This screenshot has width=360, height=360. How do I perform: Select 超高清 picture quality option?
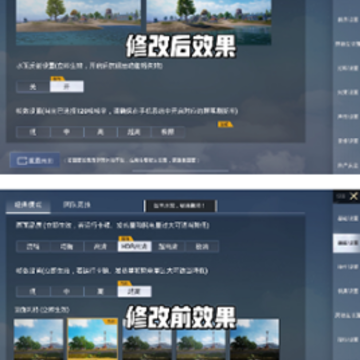tap(168, 247)
